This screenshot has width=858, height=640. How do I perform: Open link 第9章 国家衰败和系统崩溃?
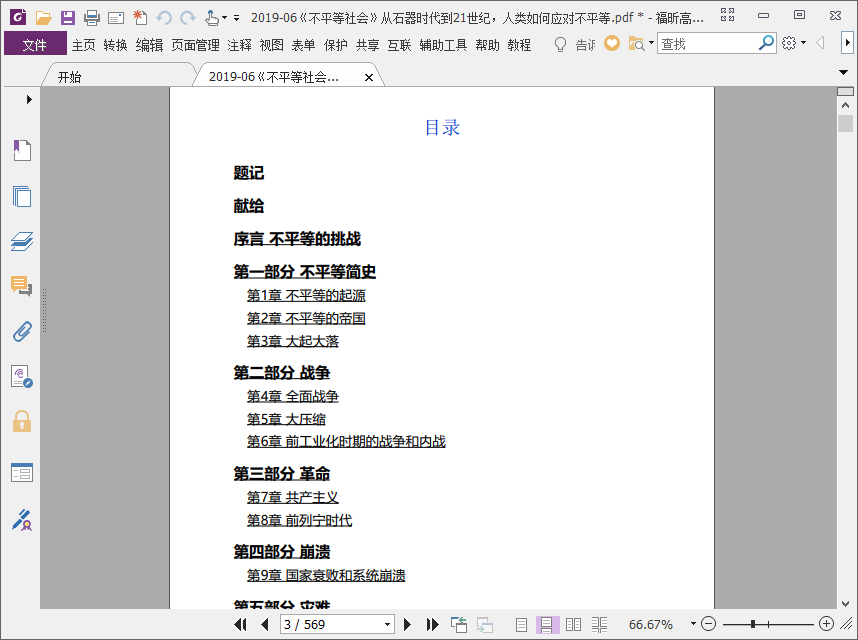coord(326,575)
